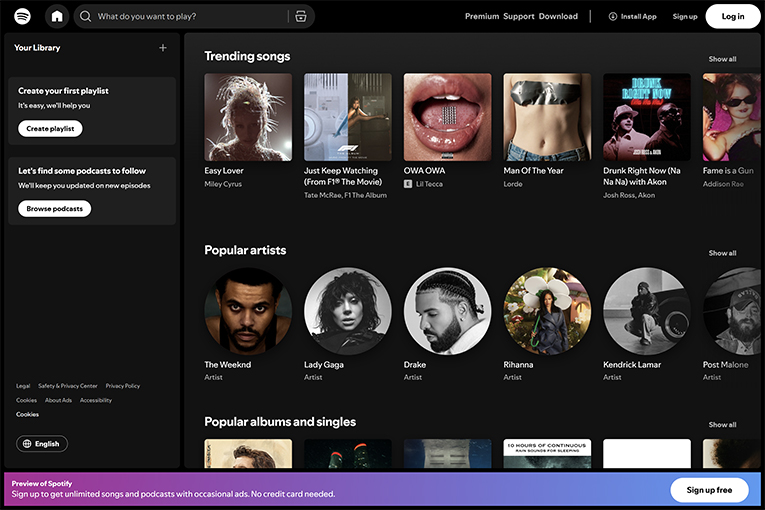The height and width of the screenshot is (510, 765).
Task: Open the English language selector
Action: click(42, 444)
